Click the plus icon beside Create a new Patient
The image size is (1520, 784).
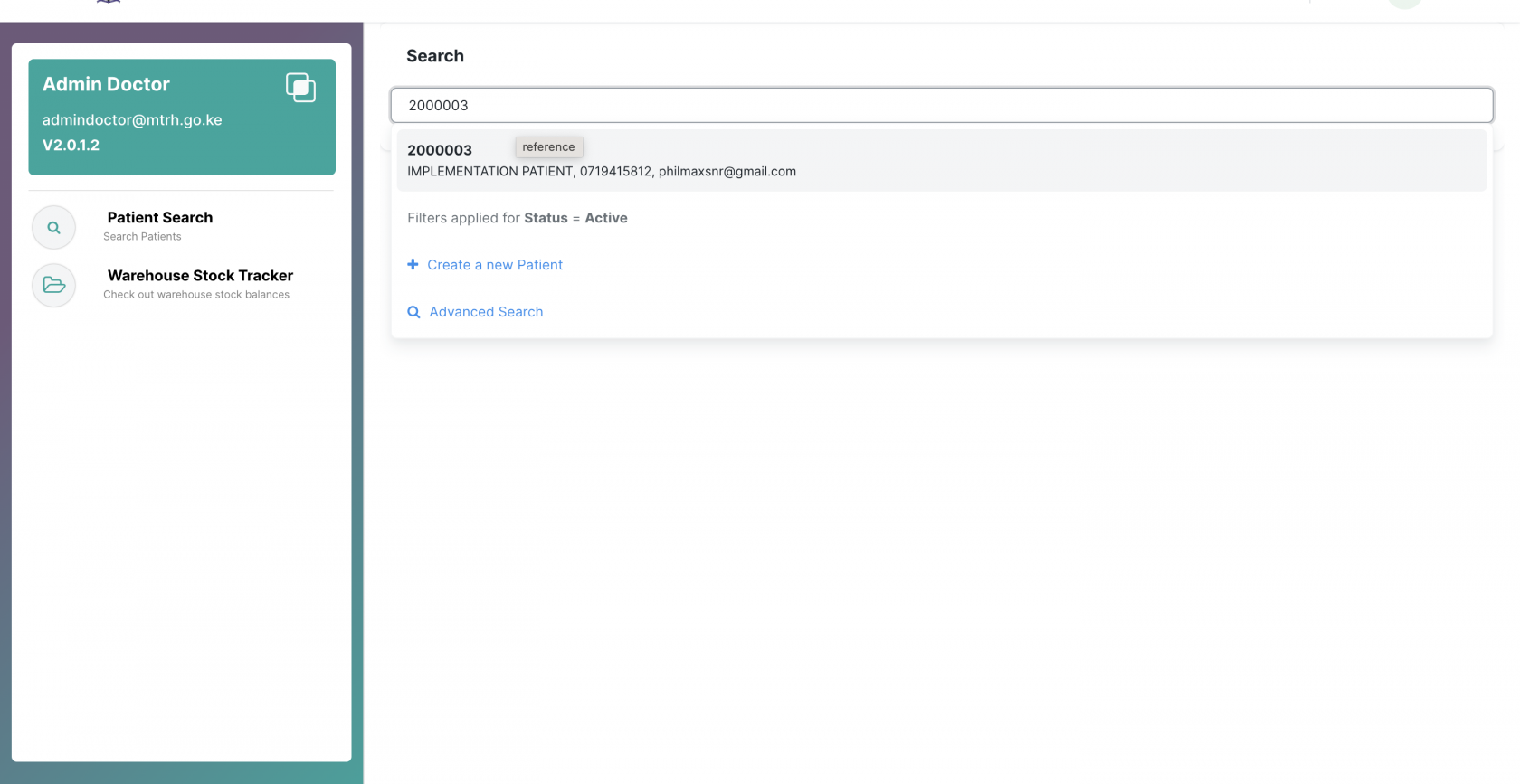[413, 264]
